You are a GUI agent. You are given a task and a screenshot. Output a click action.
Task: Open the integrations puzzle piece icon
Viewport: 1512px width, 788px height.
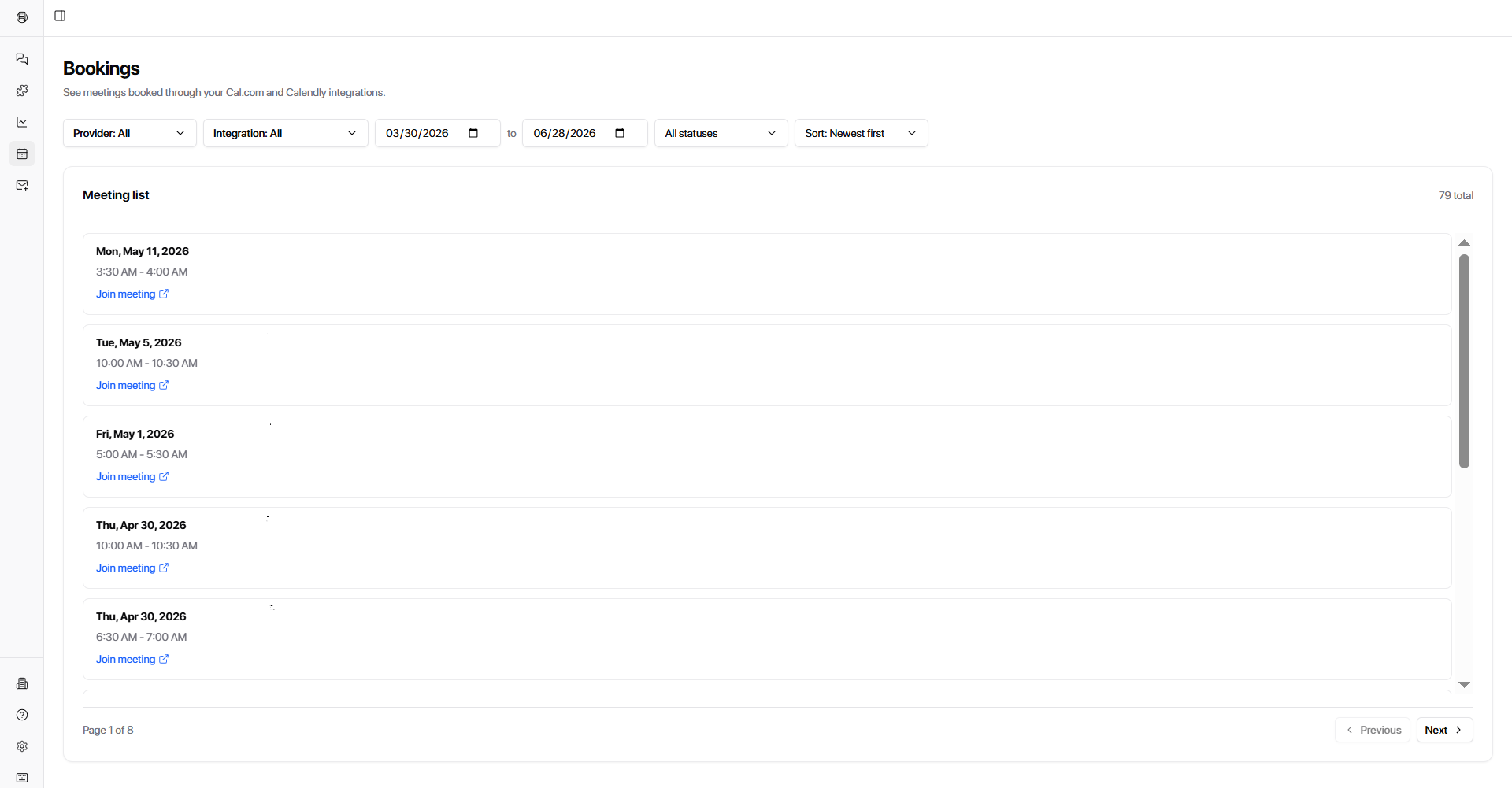[x=22, y=91]
